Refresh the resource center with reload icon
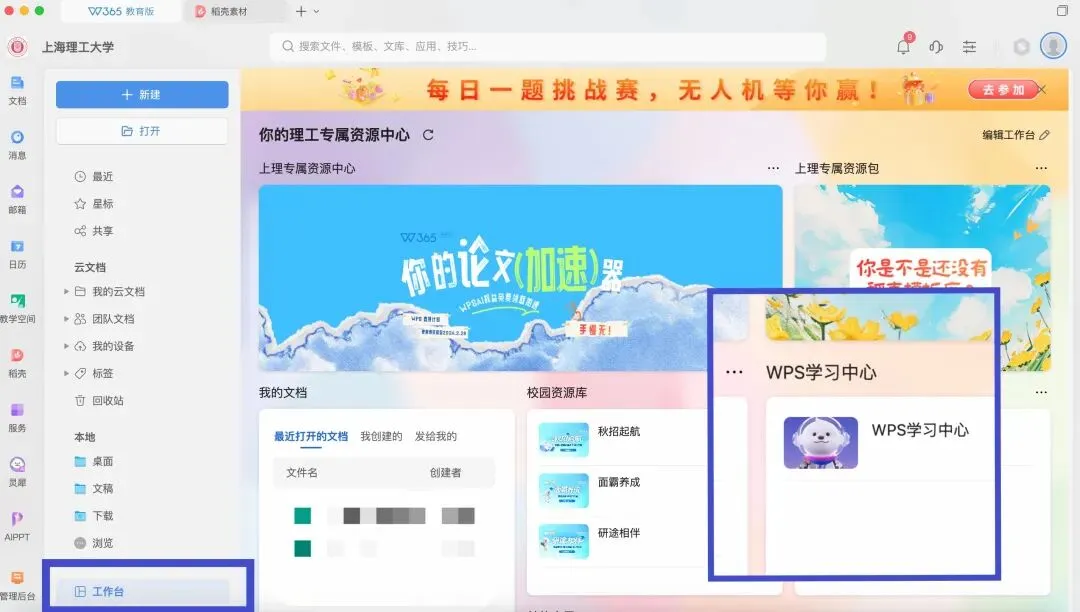This screenshot has width=1080, height=612. tap(428, 135)
